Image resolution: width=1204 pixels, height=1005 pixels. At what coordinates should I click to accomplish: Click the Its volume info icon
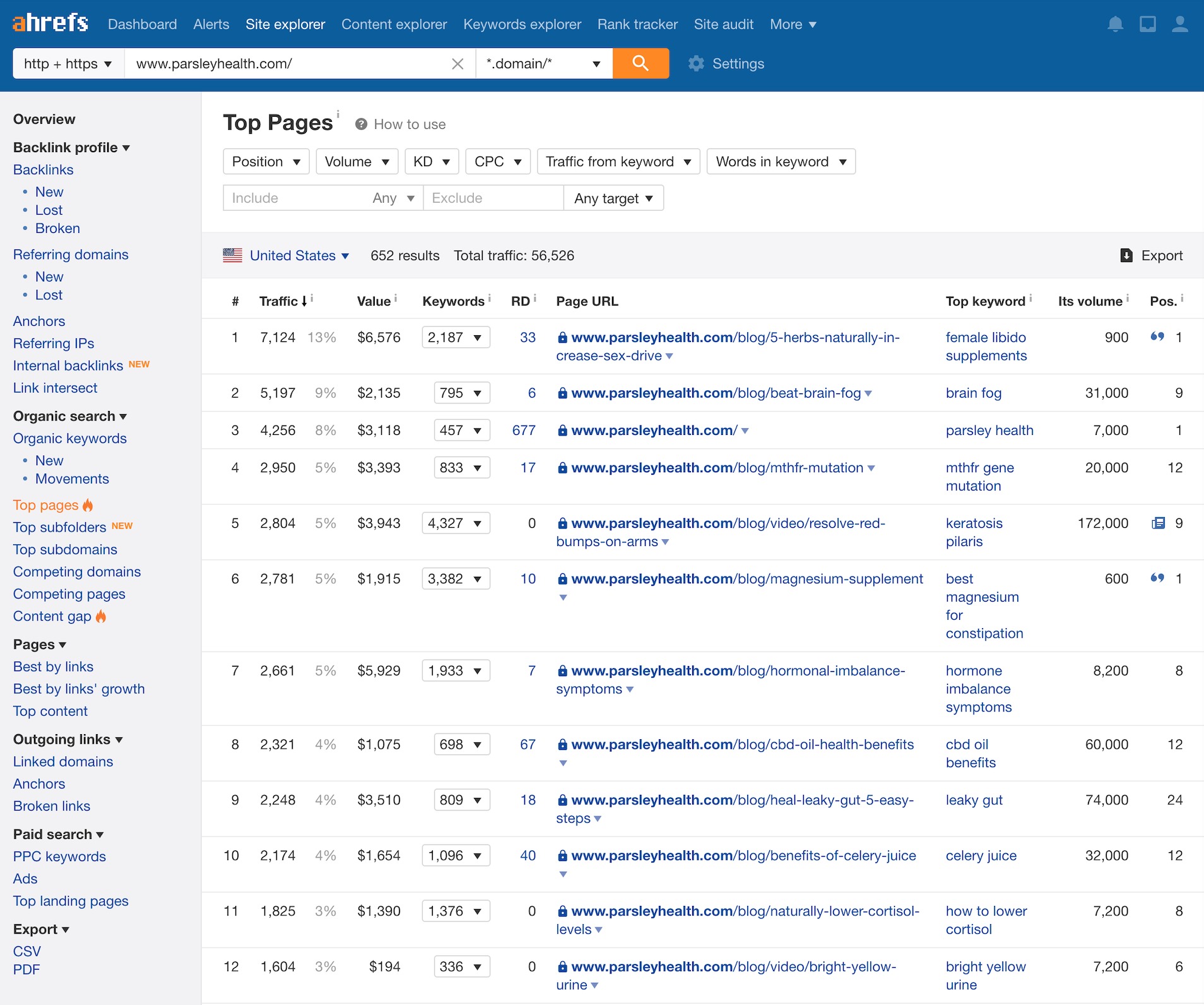tap(1127, 297)
